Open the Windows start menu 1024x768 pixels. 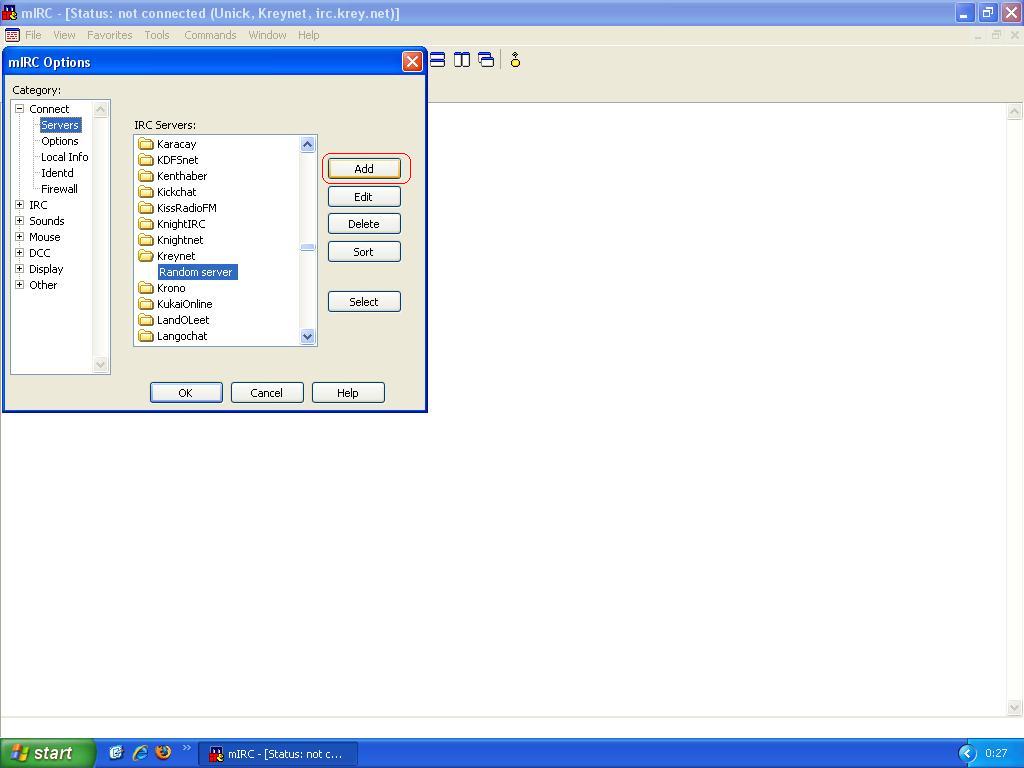pos(47,753)
